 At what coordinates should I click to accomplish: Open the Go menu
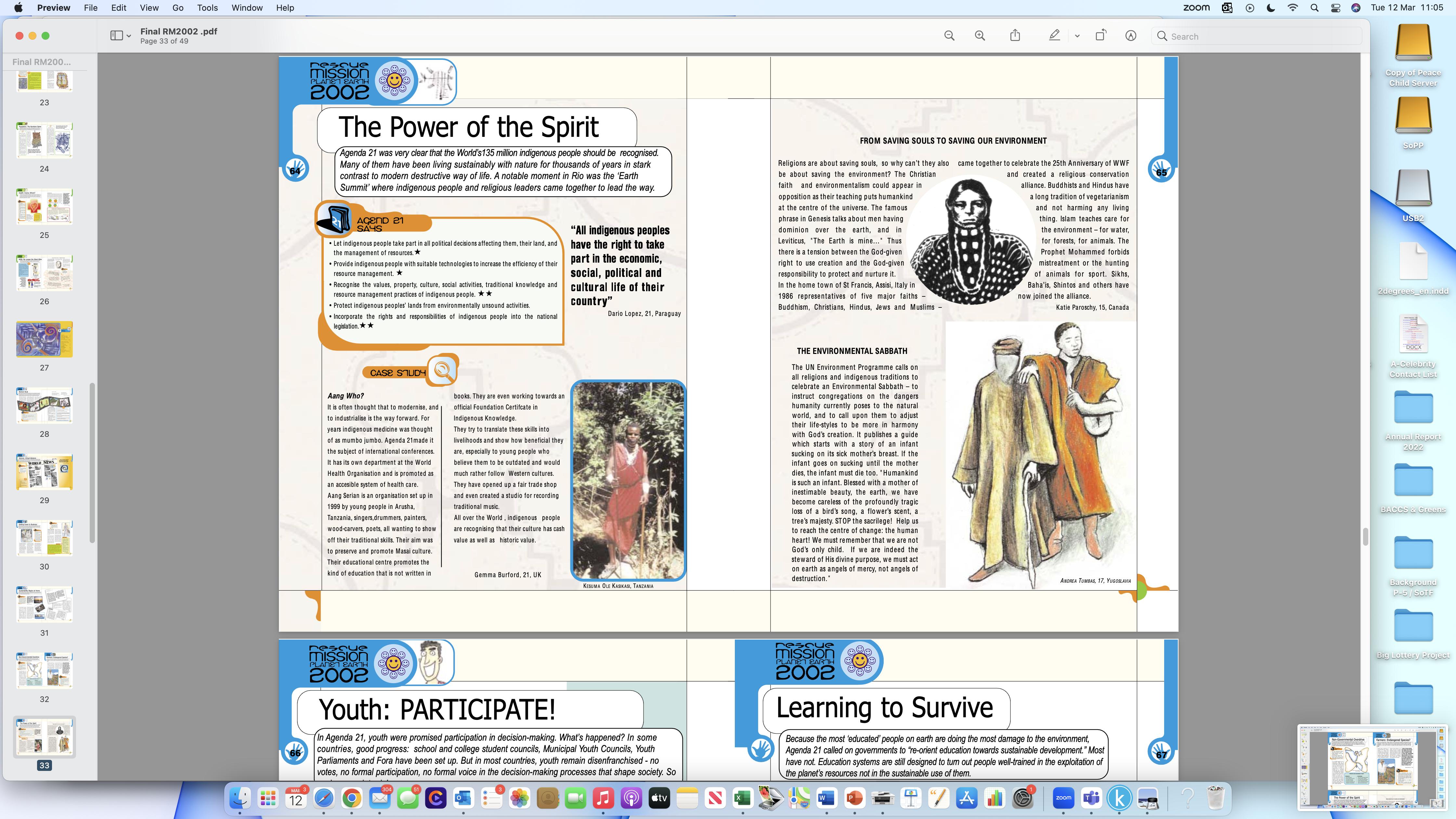[x=177, y=8]
